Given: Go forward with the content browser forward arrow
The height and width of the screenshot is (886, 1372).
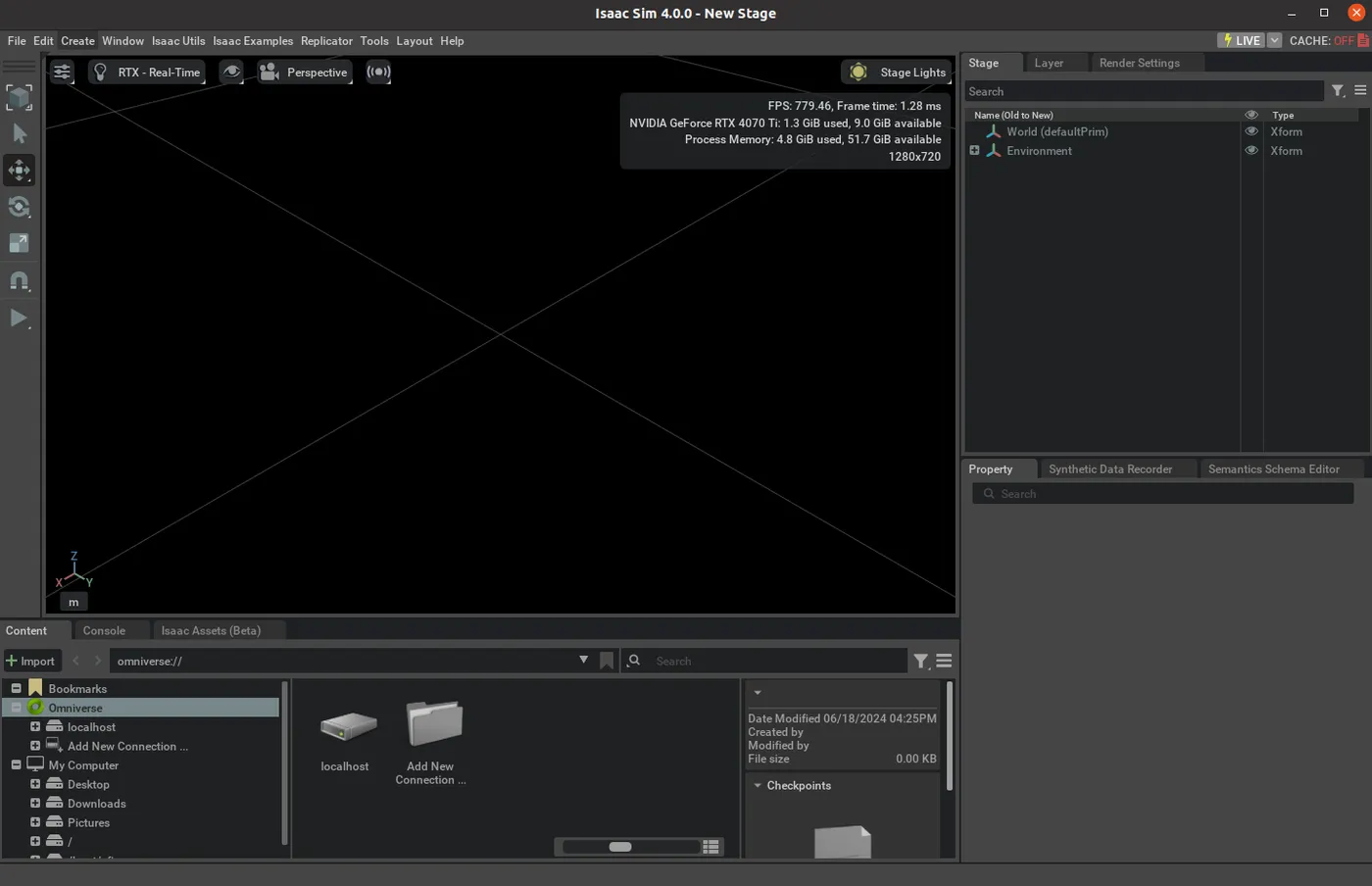Looking at the screenshot, I should [x=97, y=661].
